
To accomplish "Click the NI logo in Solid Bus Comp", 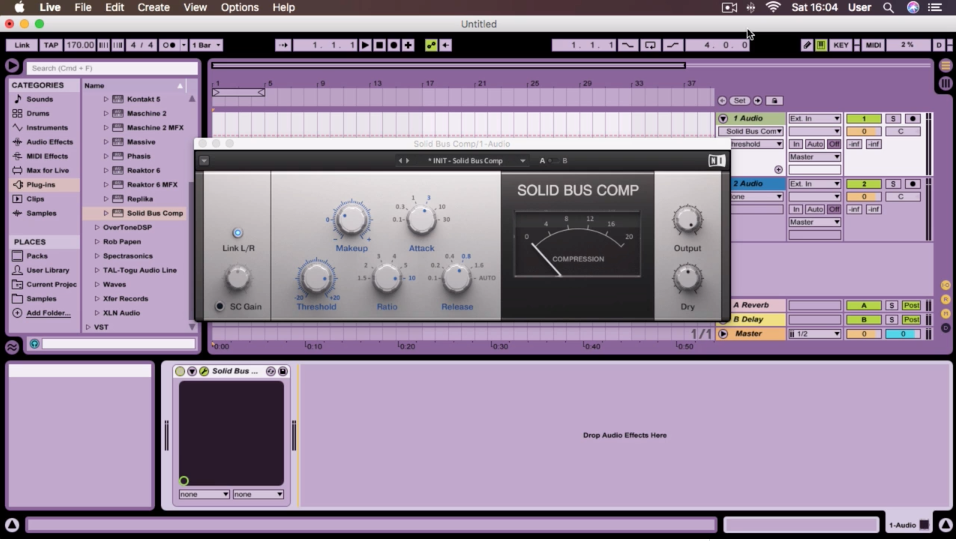I will click(716, 160).
